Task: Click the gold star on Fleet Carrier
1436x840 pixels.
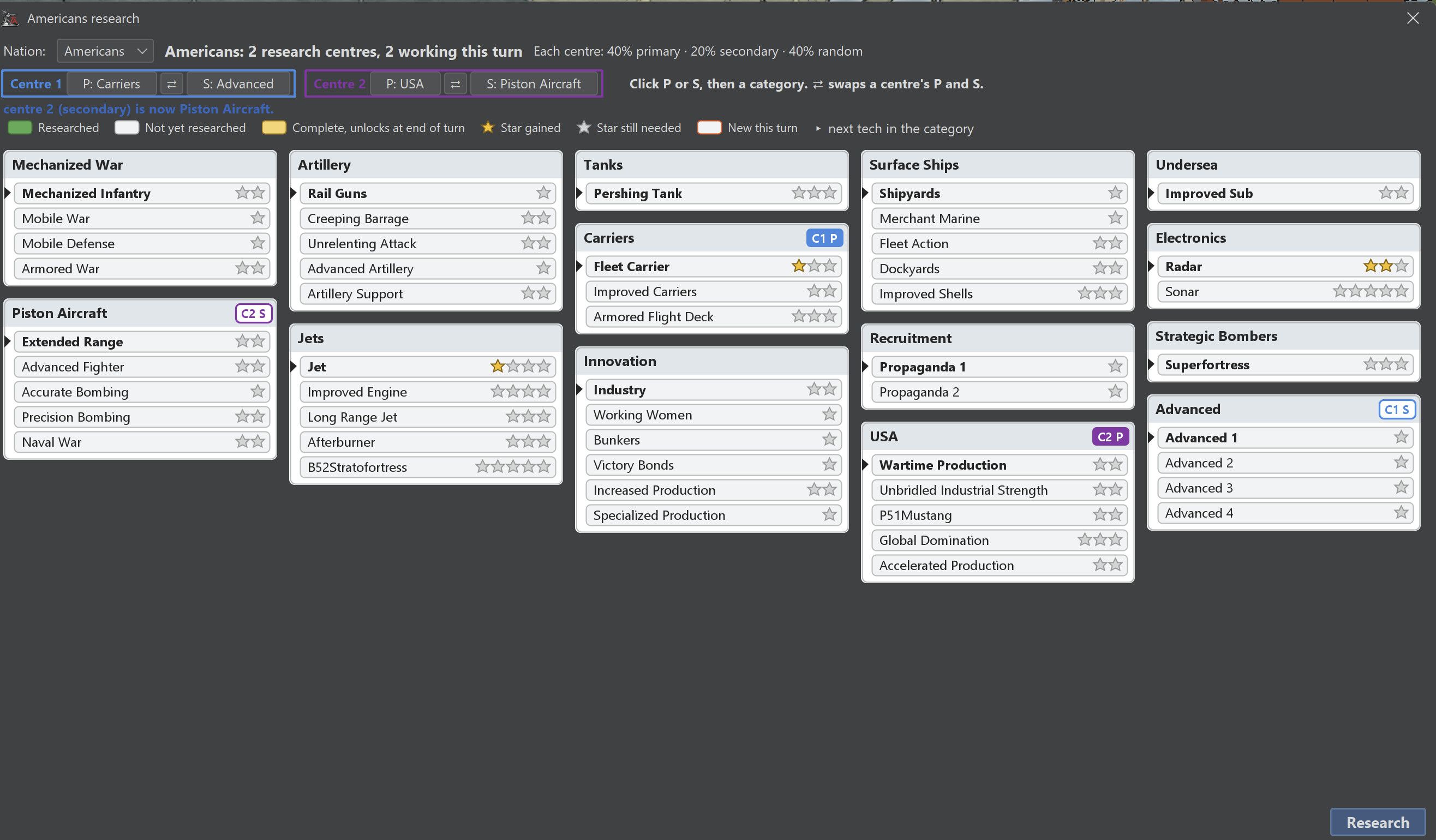Action: pyautogui.click(x=799, y=266)
